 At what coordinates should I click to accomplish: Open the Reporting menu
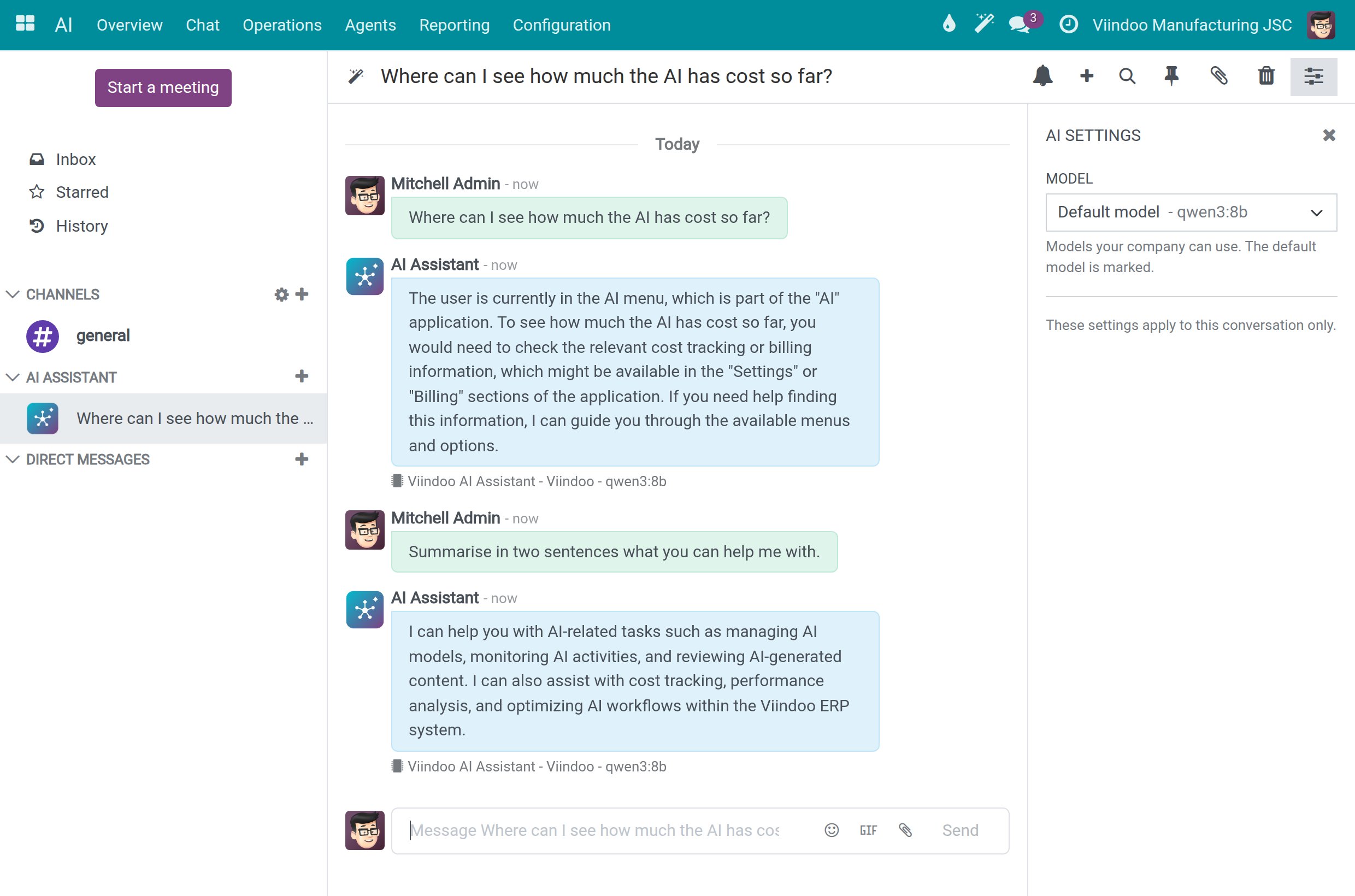455,25
